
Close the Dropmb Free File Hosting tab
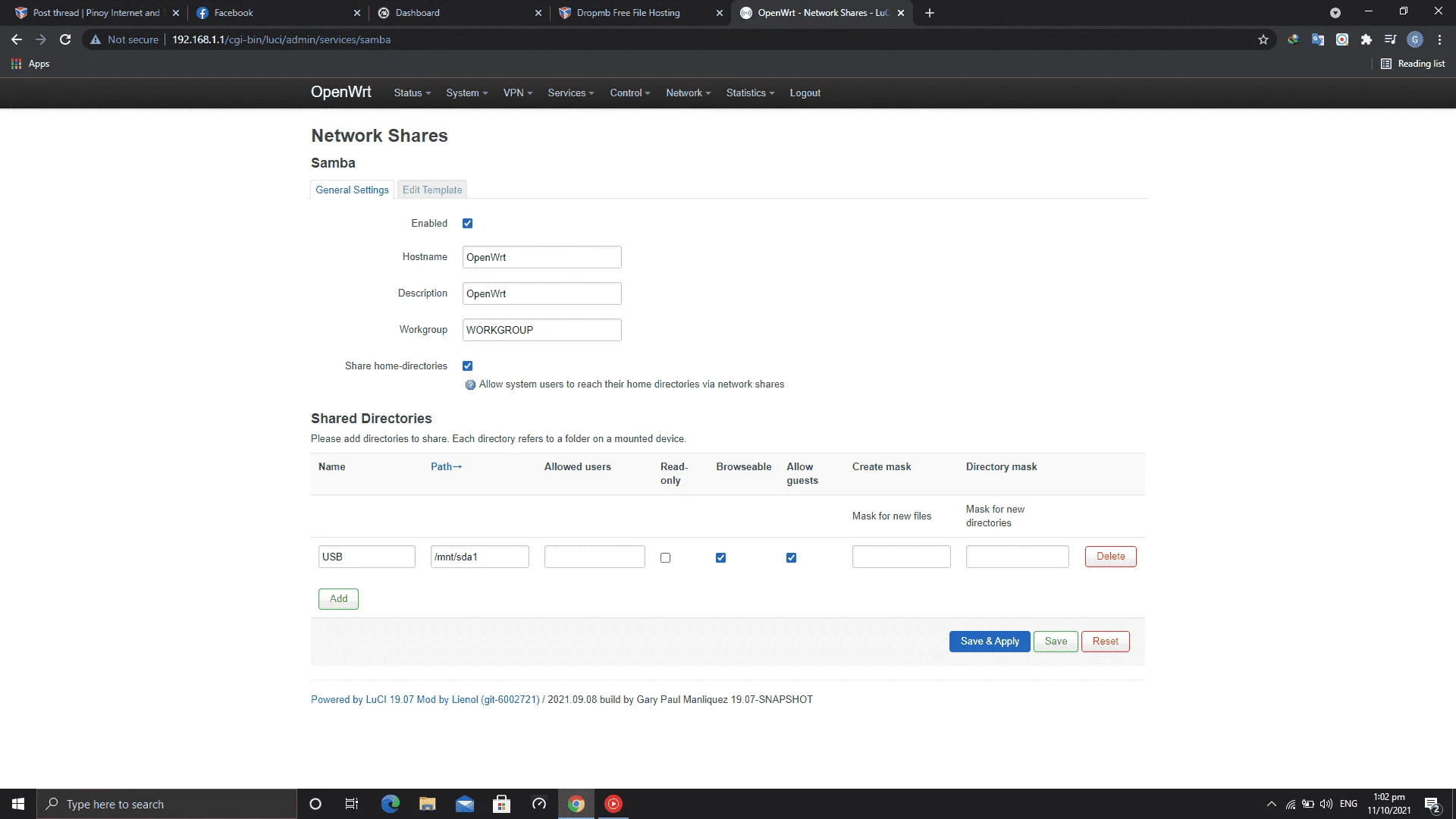tap(720, 13)
